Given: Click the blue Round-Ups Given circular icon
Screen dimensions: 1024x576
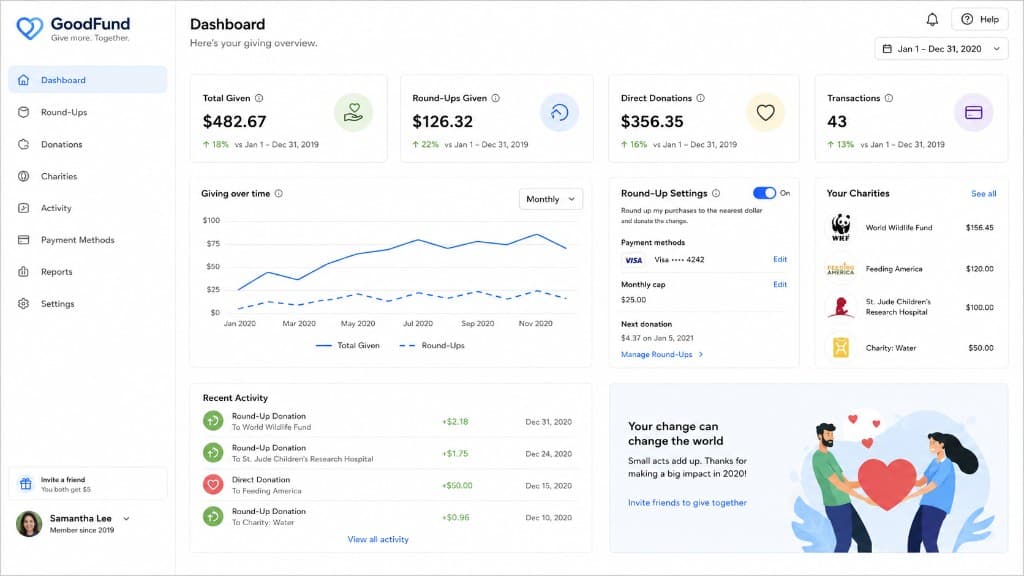Looking at the screenshot, I should 559,112.
